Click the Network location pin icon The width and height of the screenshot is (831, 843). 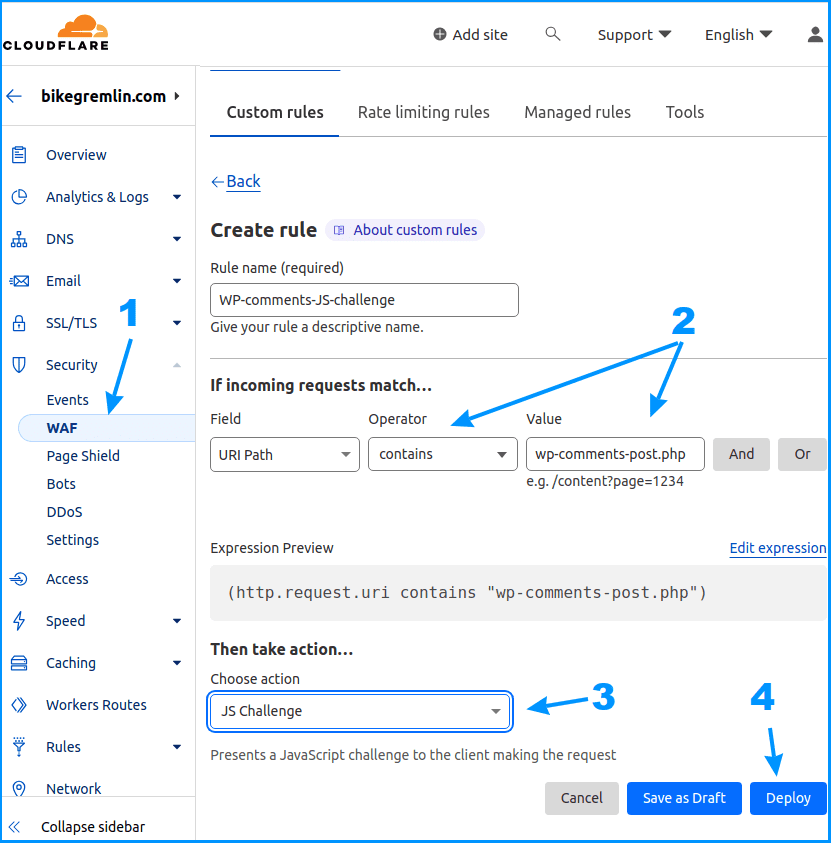(19, 789)
